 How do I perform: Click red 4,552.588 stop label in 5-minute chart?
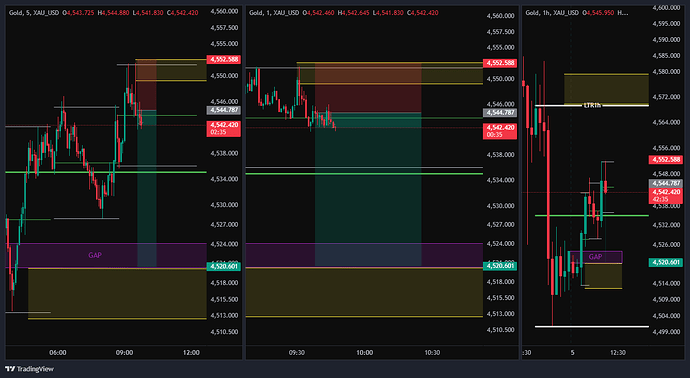coord(224,59)
